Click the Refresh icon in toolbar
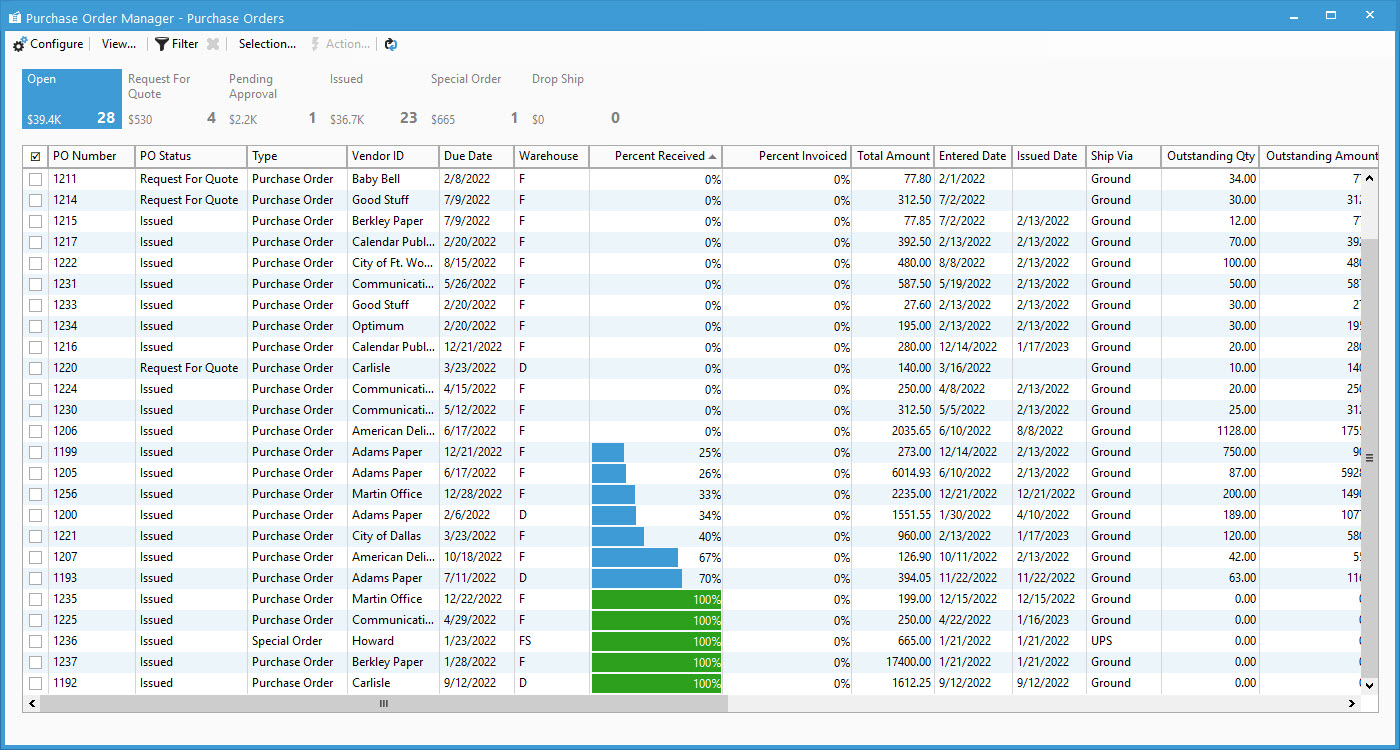The image size is (1400, 750). pyautogui.click(x=391, y=44)
